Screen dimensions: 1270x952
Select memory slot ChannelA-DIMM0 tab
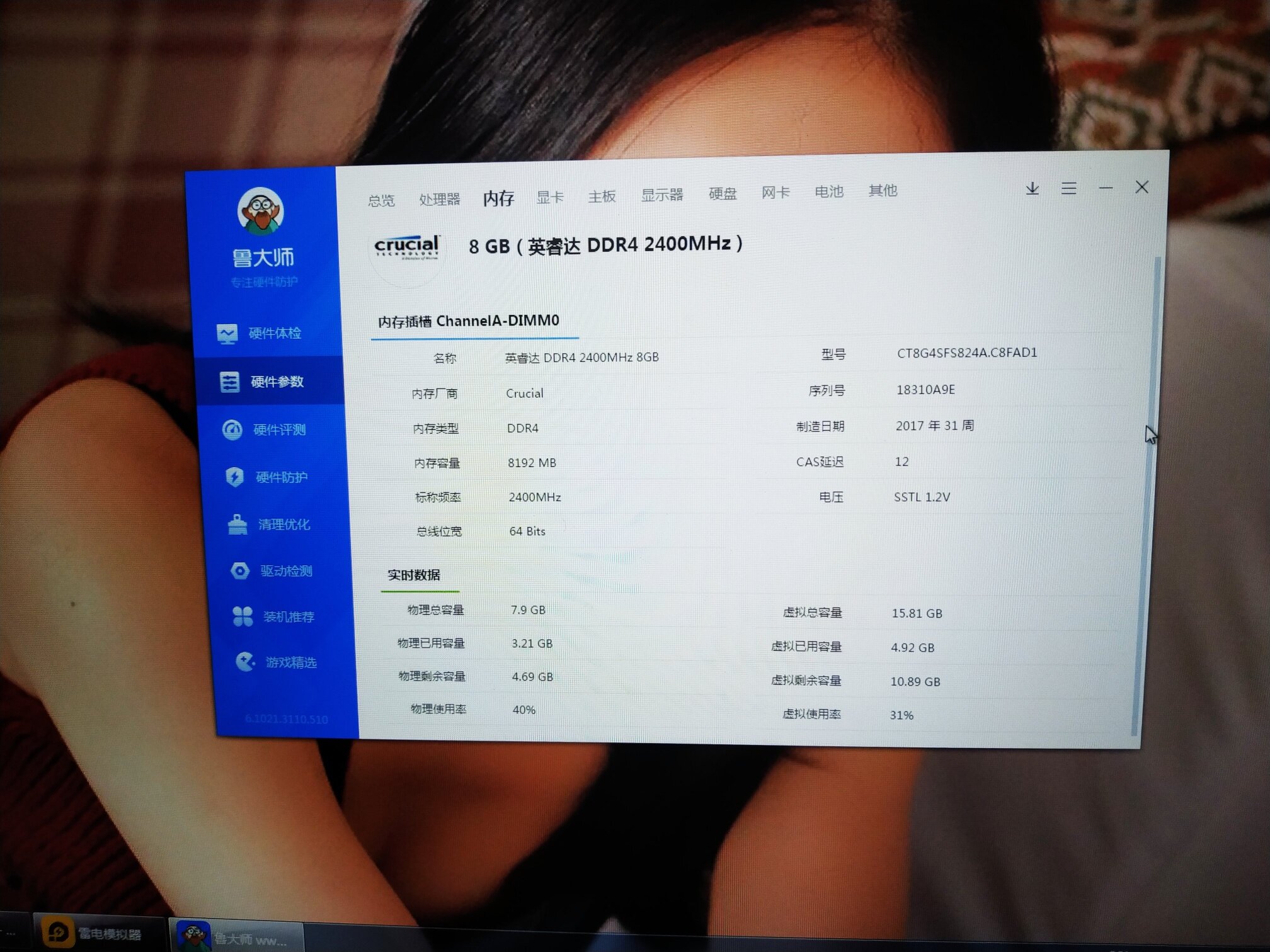pos(469,321)
